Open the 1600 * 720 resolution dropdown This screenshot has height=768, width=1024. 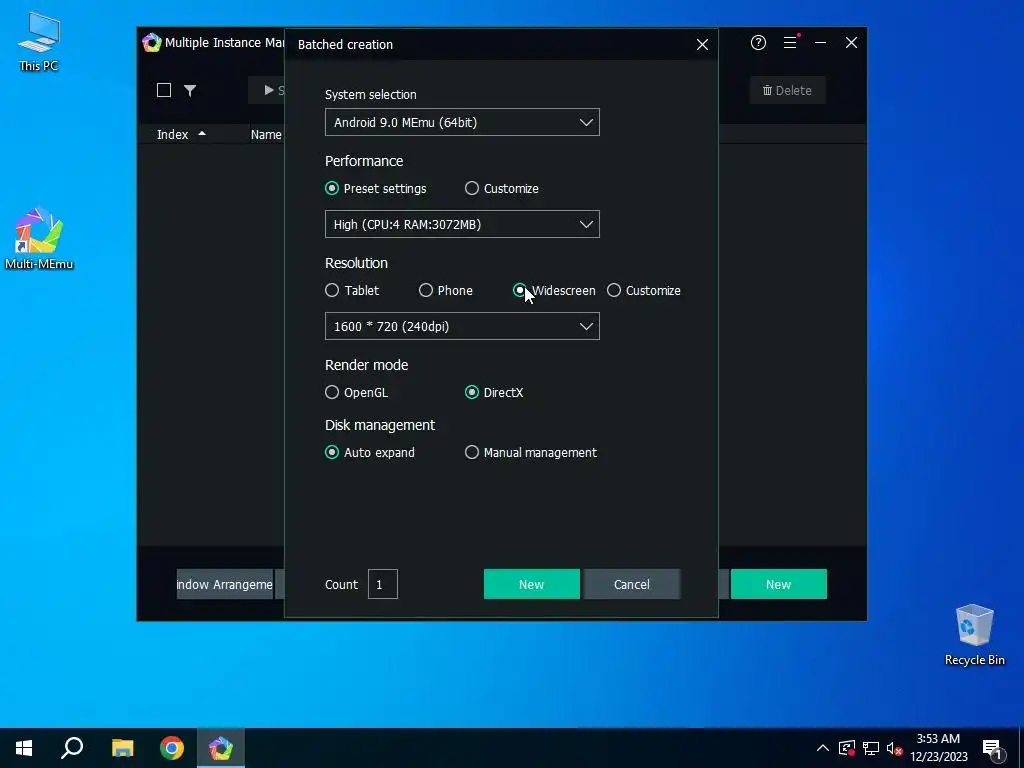click(x=462, y=327)
